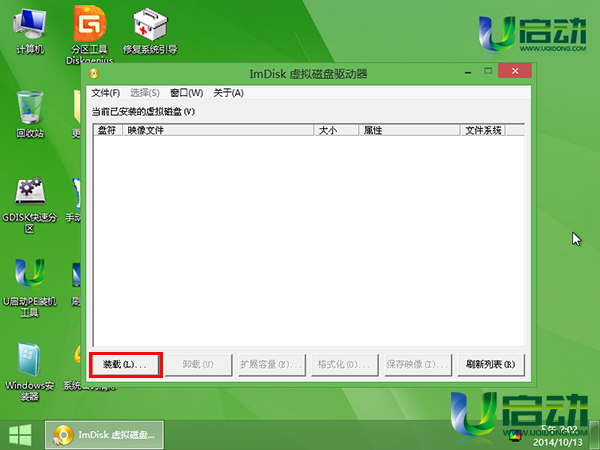Click the taskbar date 2014/10/13
Viewport: 600px width, 450px height.
click(x=558, y=442)
